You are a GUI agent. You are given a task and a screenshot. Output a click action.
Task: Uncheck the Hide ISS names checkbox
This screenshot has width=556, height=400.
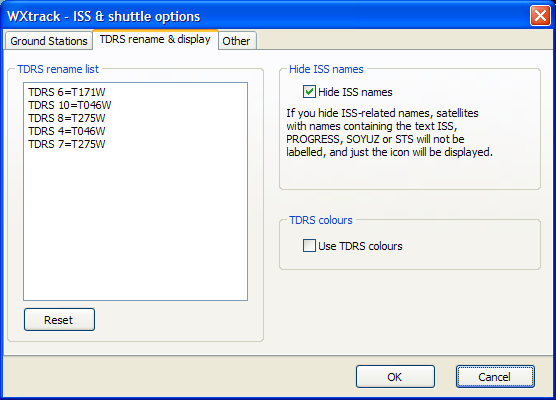(309, 92)
